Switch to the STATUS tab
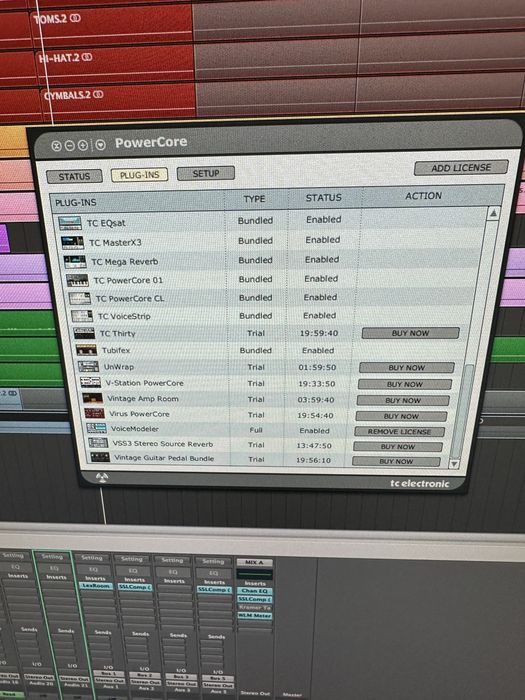Image resolution: width=525 pixels, height=700 pixels. click(74, 176)
